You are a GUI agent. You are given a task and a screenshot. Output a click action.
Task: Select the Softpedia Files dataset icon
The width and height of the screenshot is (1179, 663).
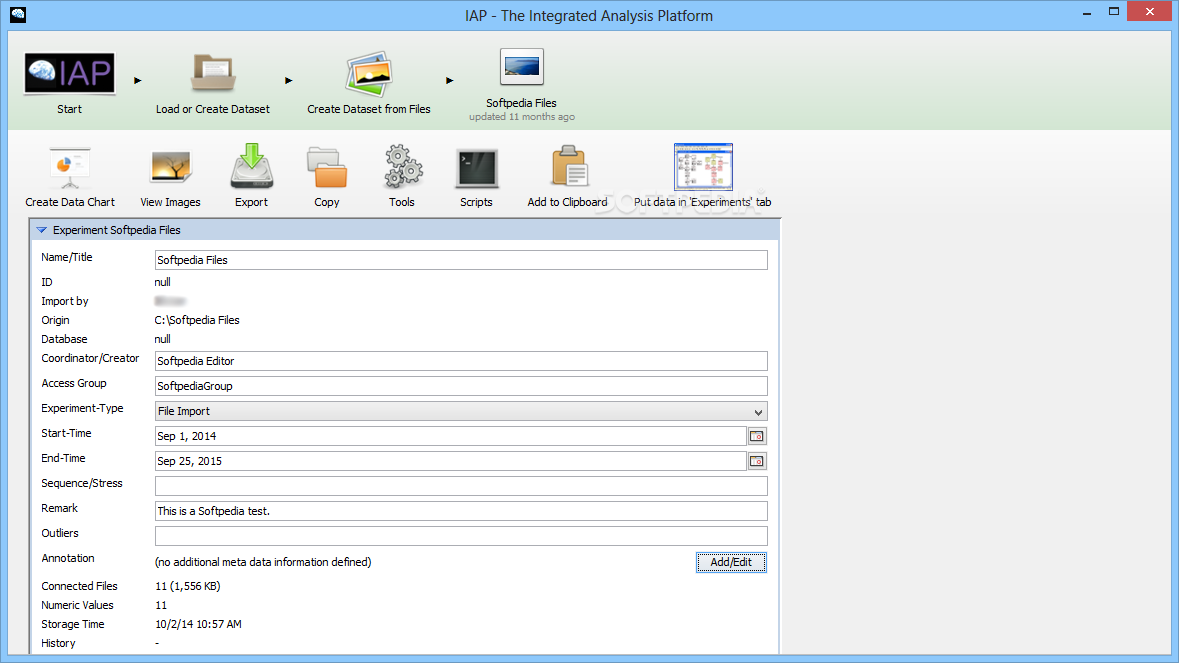[x=521, y=68]
